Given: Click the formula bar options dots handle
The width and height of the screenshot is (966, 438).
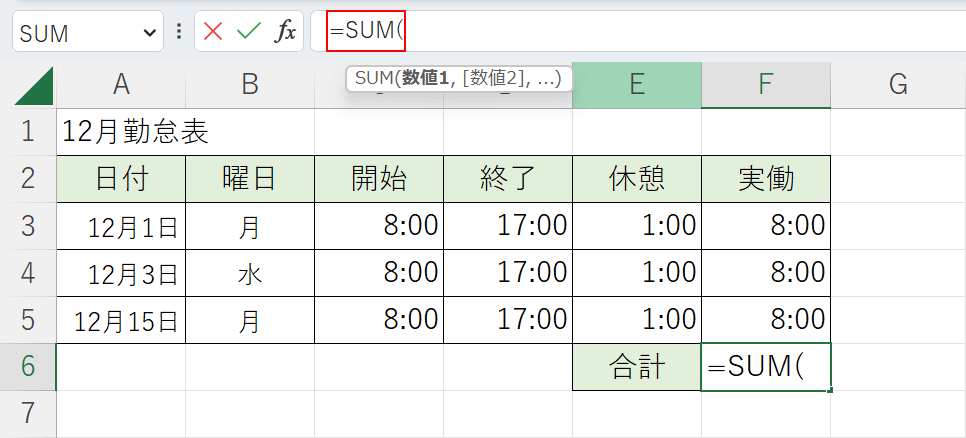Looking at the screenshot, I should pyautogui.click(x=179, y=32).
